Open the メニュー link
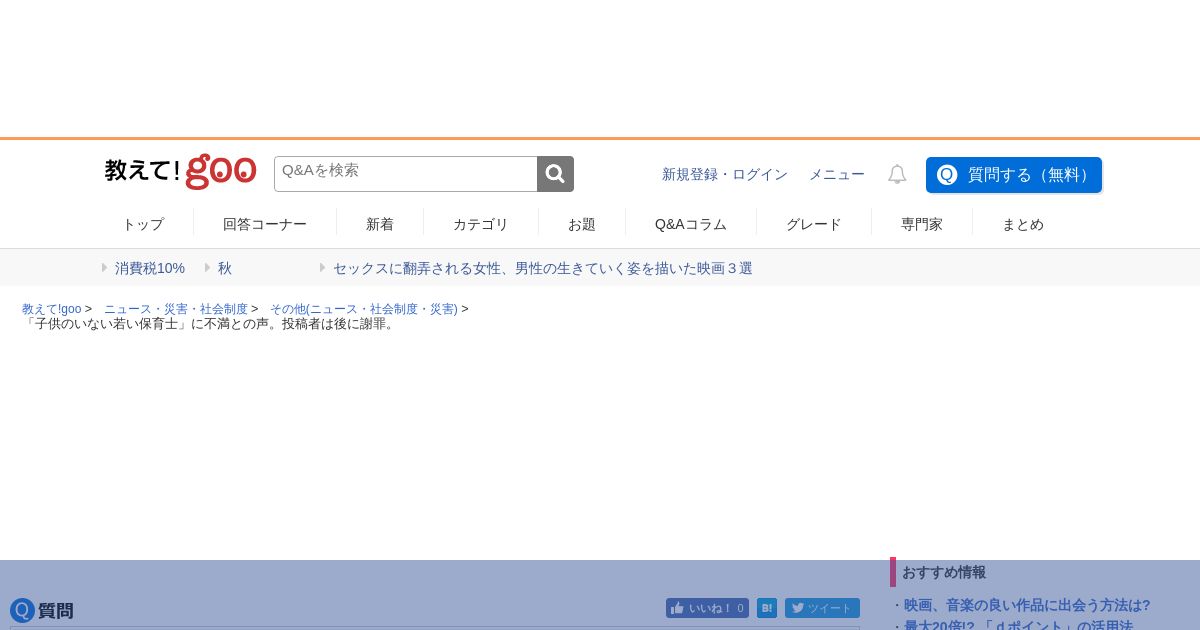The height and width of the screenshot is (630, 1200). tap(837, 174)
